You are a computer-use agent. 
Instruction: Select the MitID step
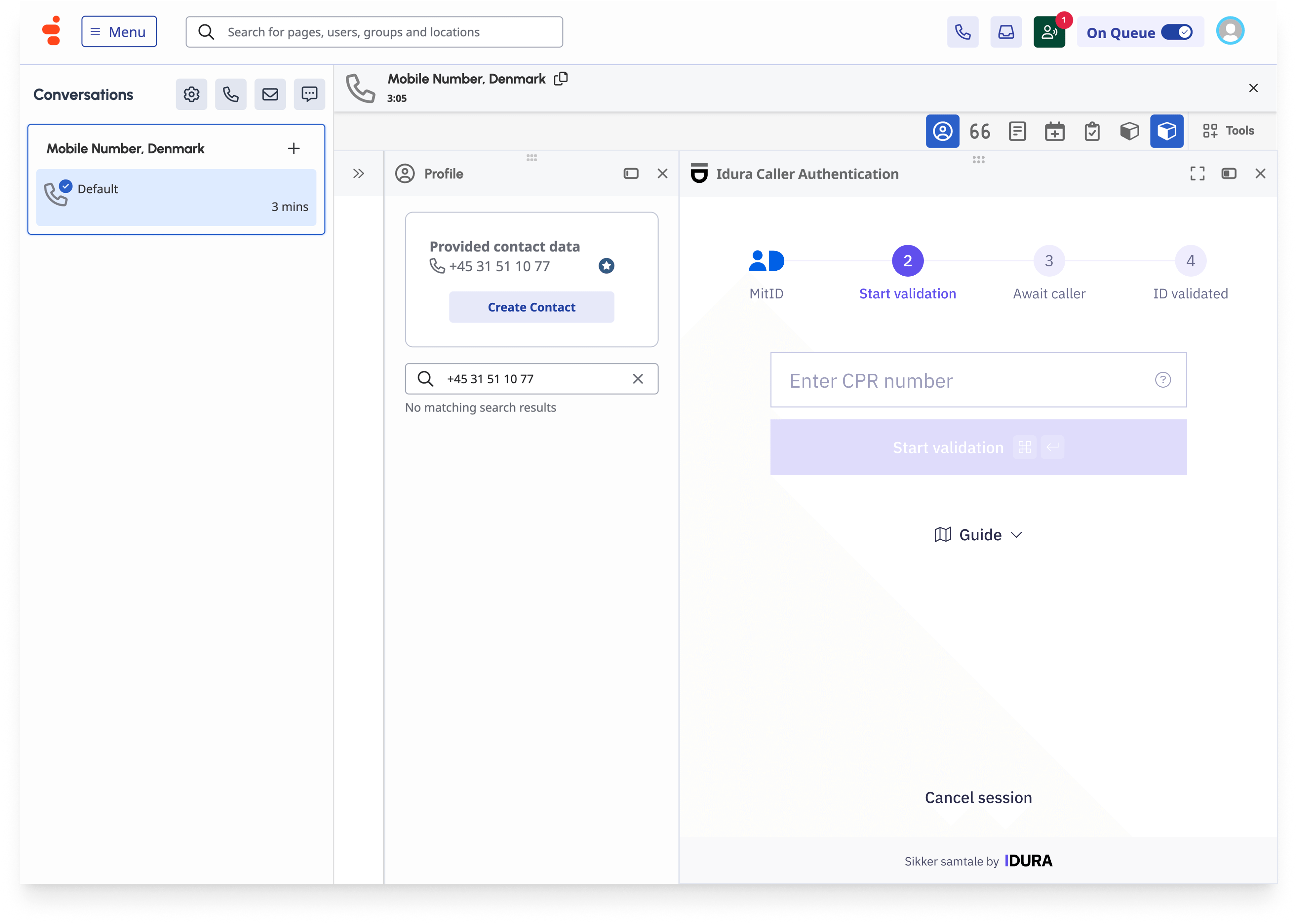[x=766, y=274]
